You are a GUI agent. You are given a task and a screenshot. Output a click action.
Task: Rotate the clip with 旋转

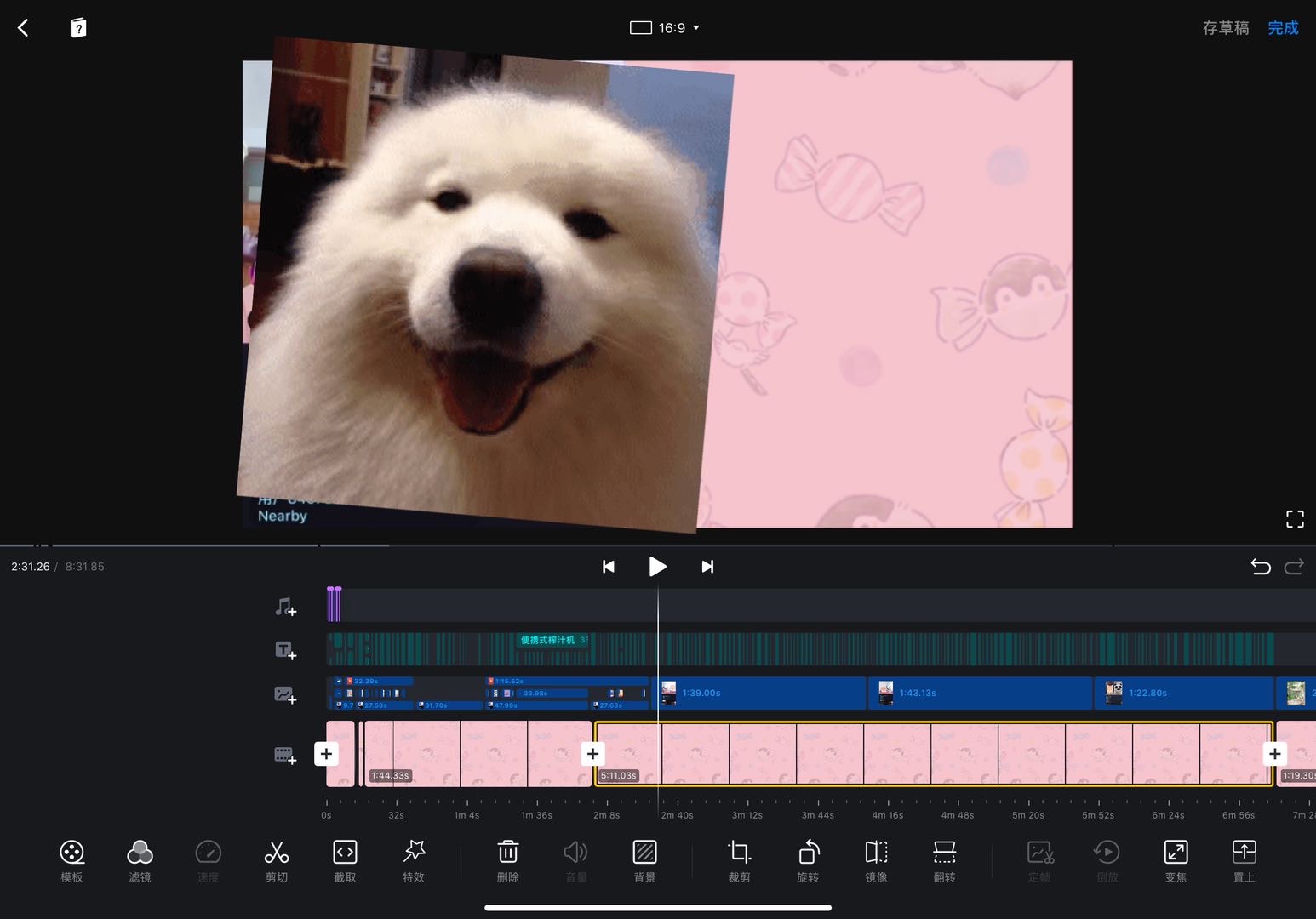(x=808, y=860)
